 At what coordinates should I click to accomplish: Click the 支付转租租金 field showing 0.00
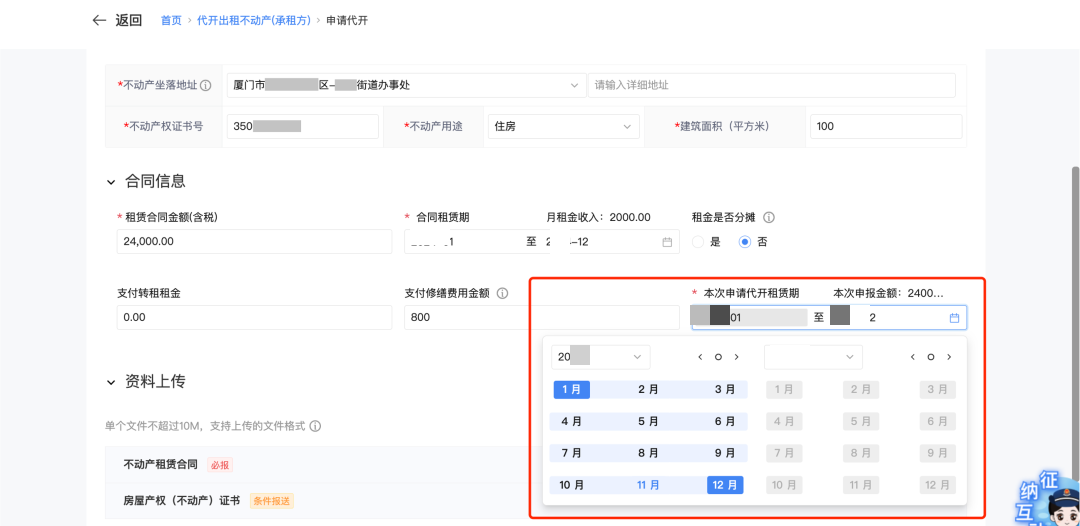[255, 317]
